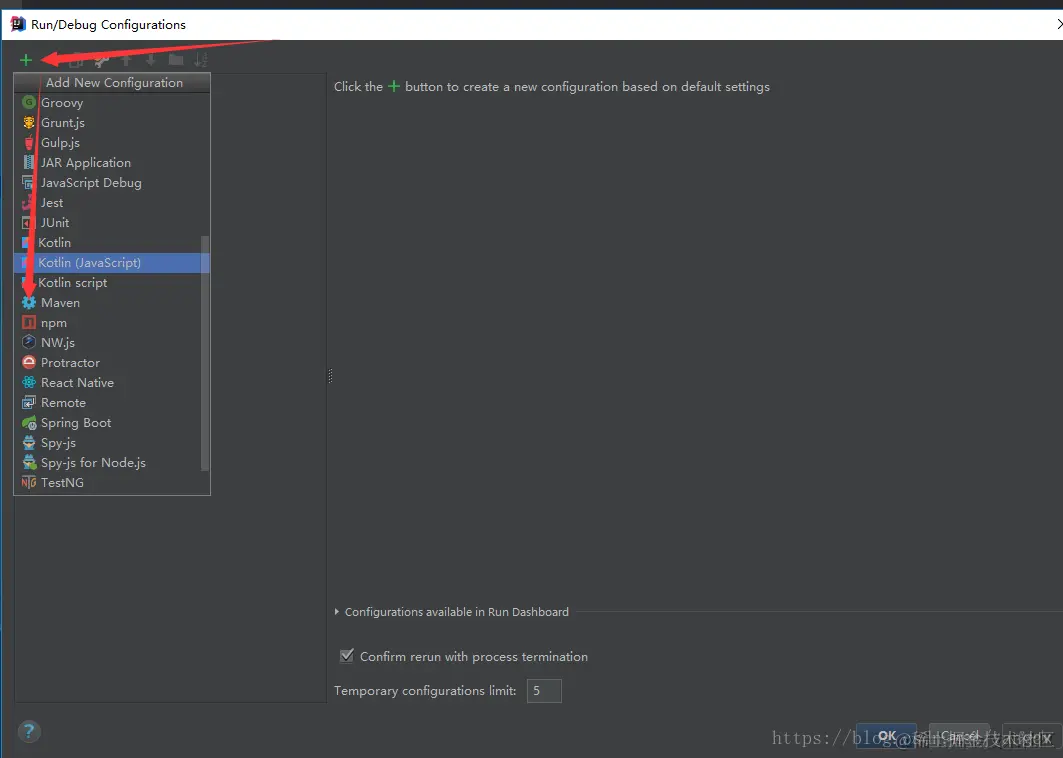Click the Remote configuration icon
Screen dimensions: 1063x758
click(28, 403)
